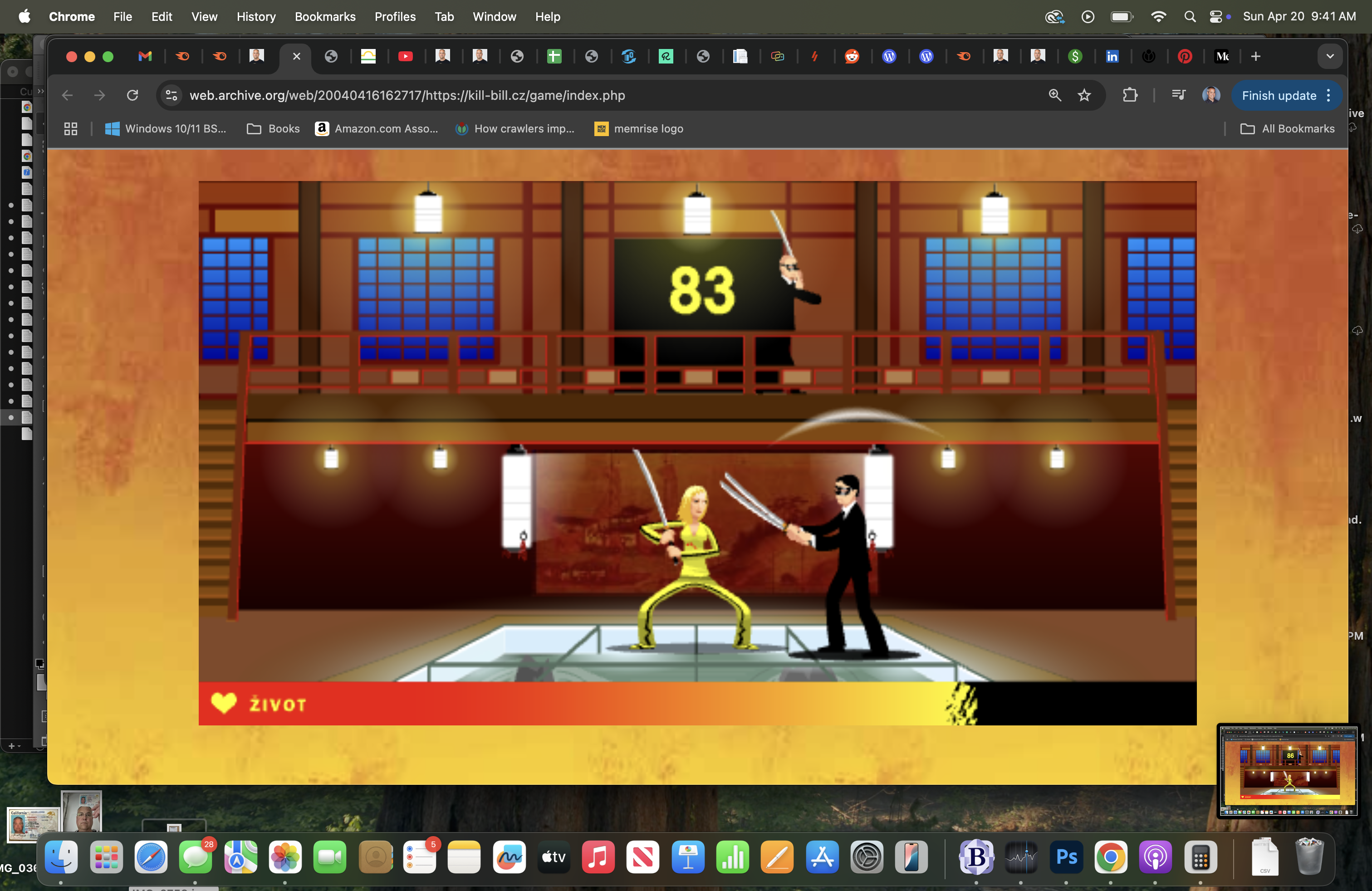Open a new tab with the plus button
This screenshot has height=891, width=1372.
tap(1255, 56)
